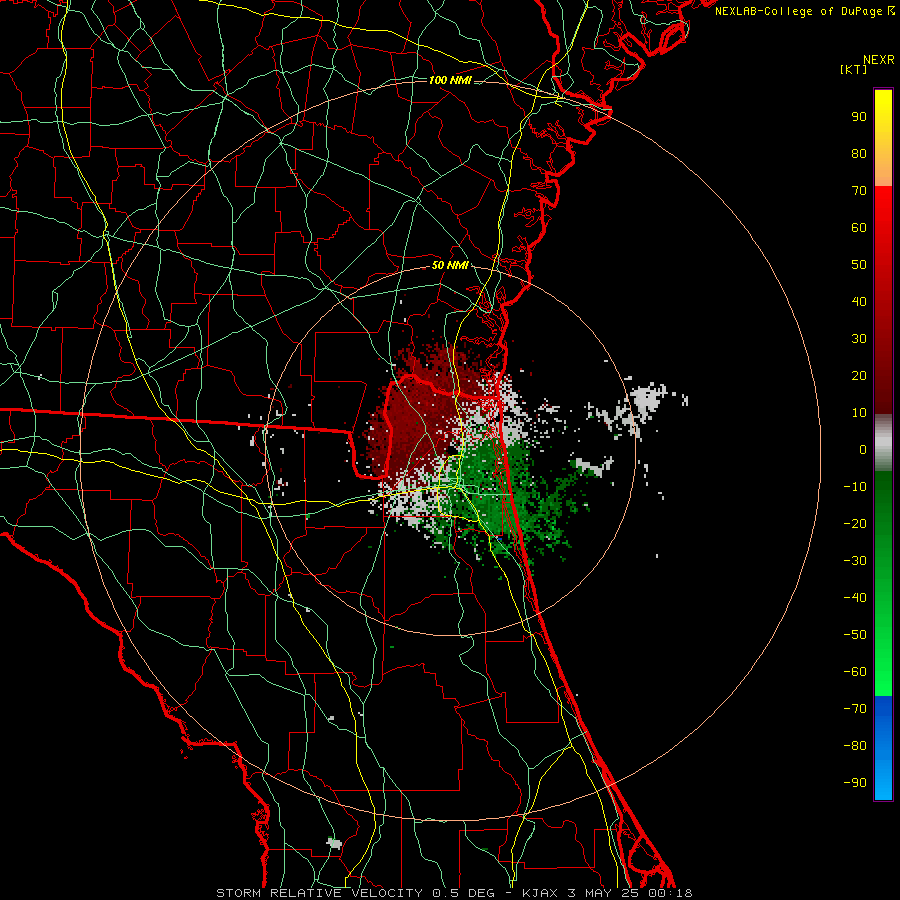Screen dimensions: 900x900
Task: Select the 0 value on the velocity scale
Action: [x=863, y=449]
